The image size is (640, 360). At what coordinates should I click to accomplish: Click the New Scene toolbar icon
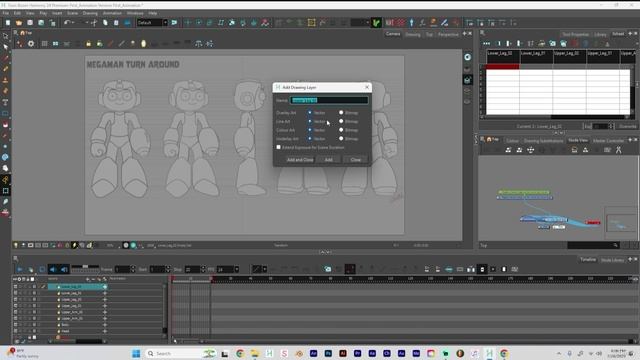point(8,23)
